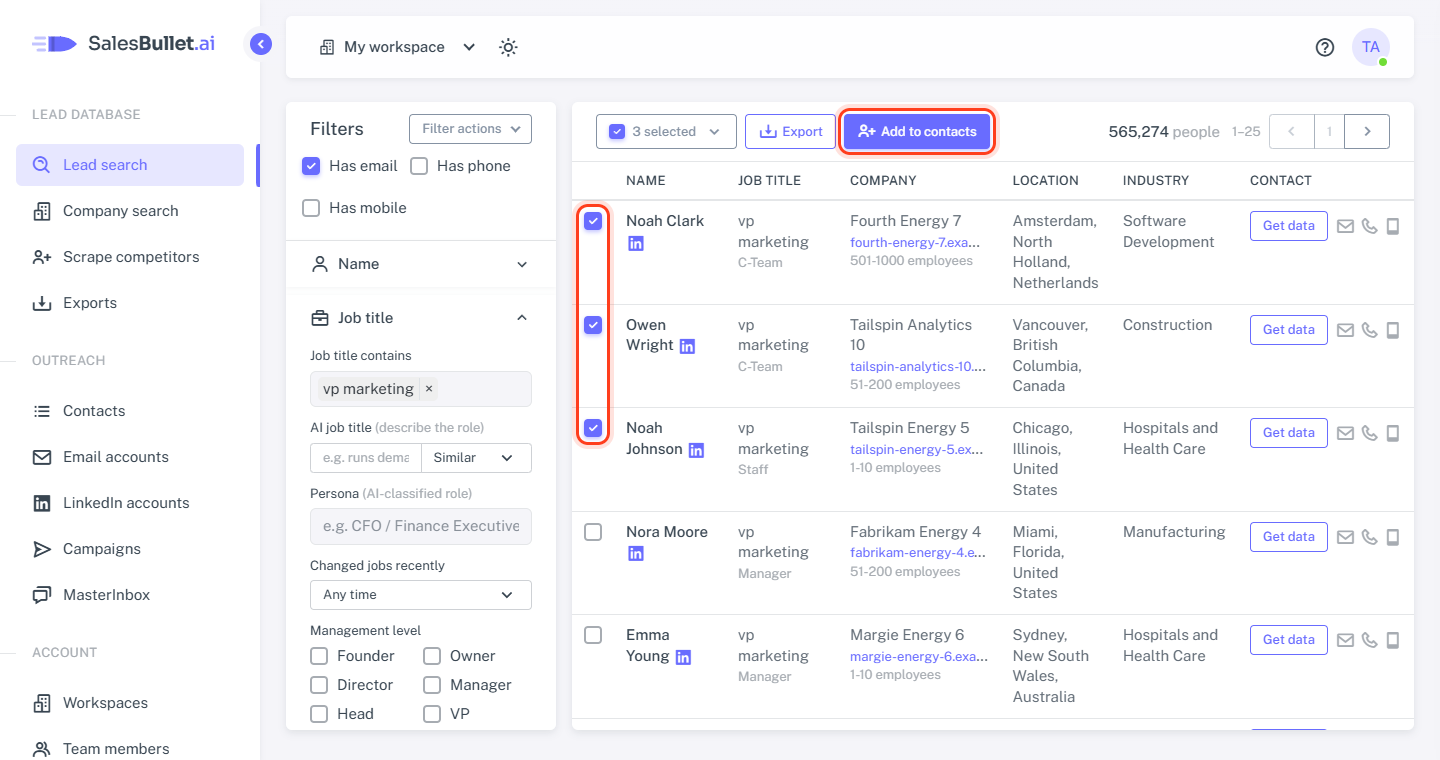Image resolution: width=1440 pixels, height=760 pixels.
Task: Open Noah Clark's LinkedIn profile icon
Action: (x=635, y=243)
